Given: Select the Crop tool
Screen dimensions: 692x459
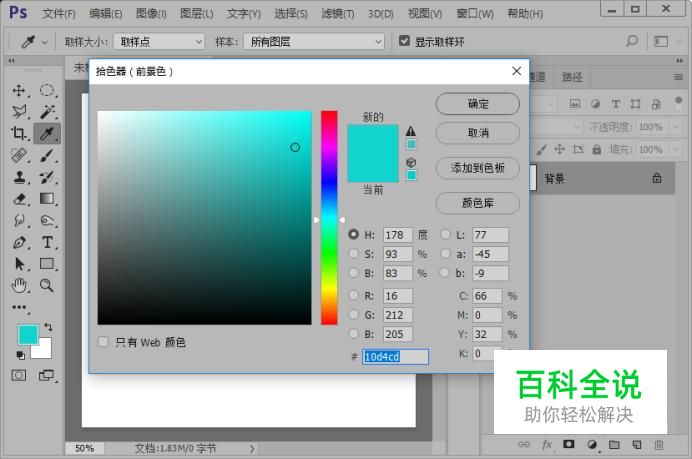Looking at the screenshot, I should (19, 133).
